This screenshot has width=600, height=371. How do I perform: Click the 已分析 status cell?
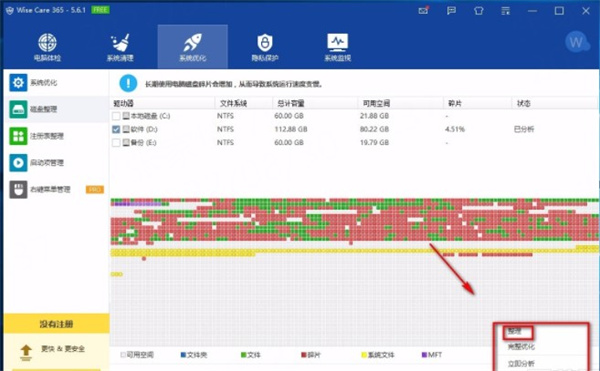tap(524, 129)
